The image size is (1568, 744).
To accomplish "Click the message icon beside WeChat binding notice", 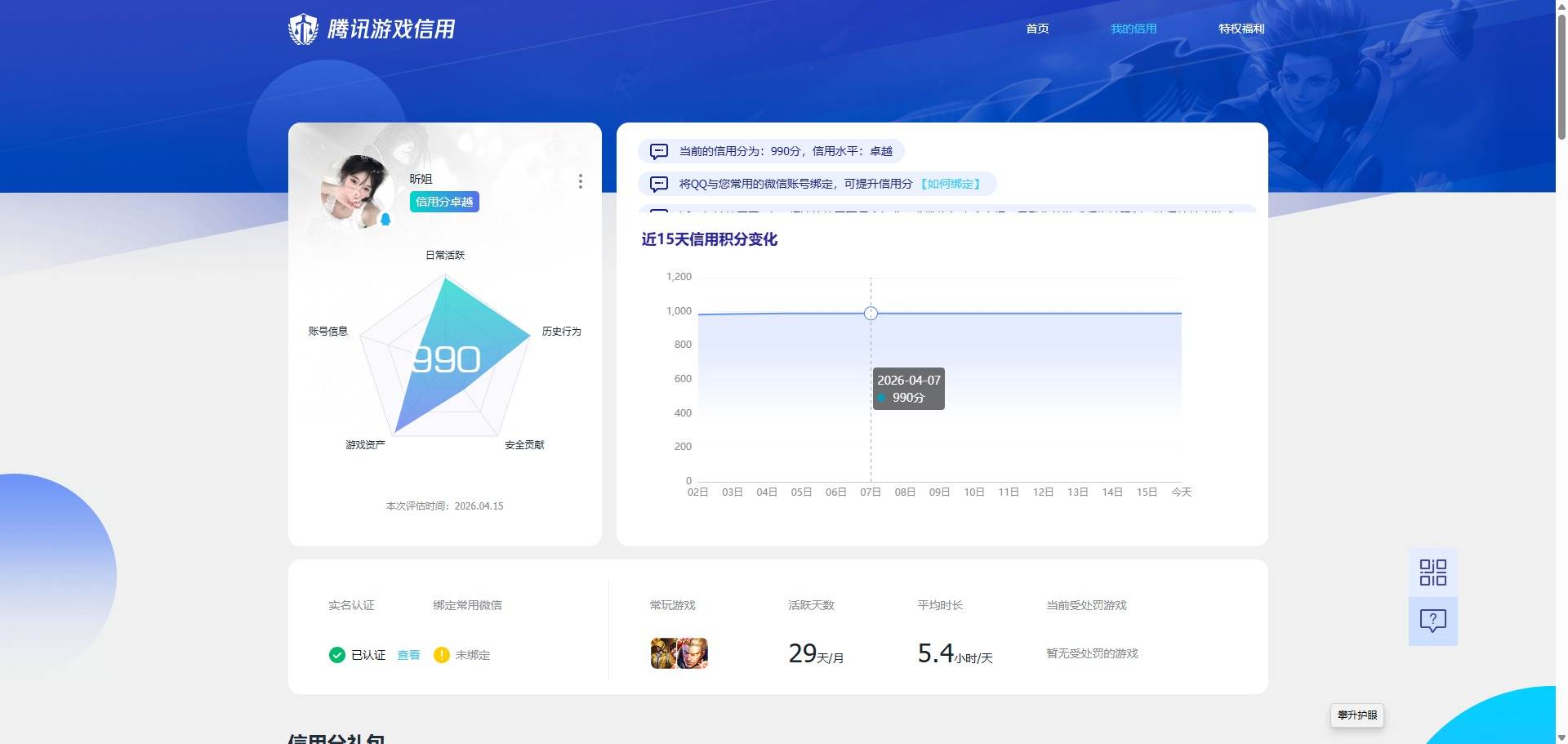I will [658, 184].
